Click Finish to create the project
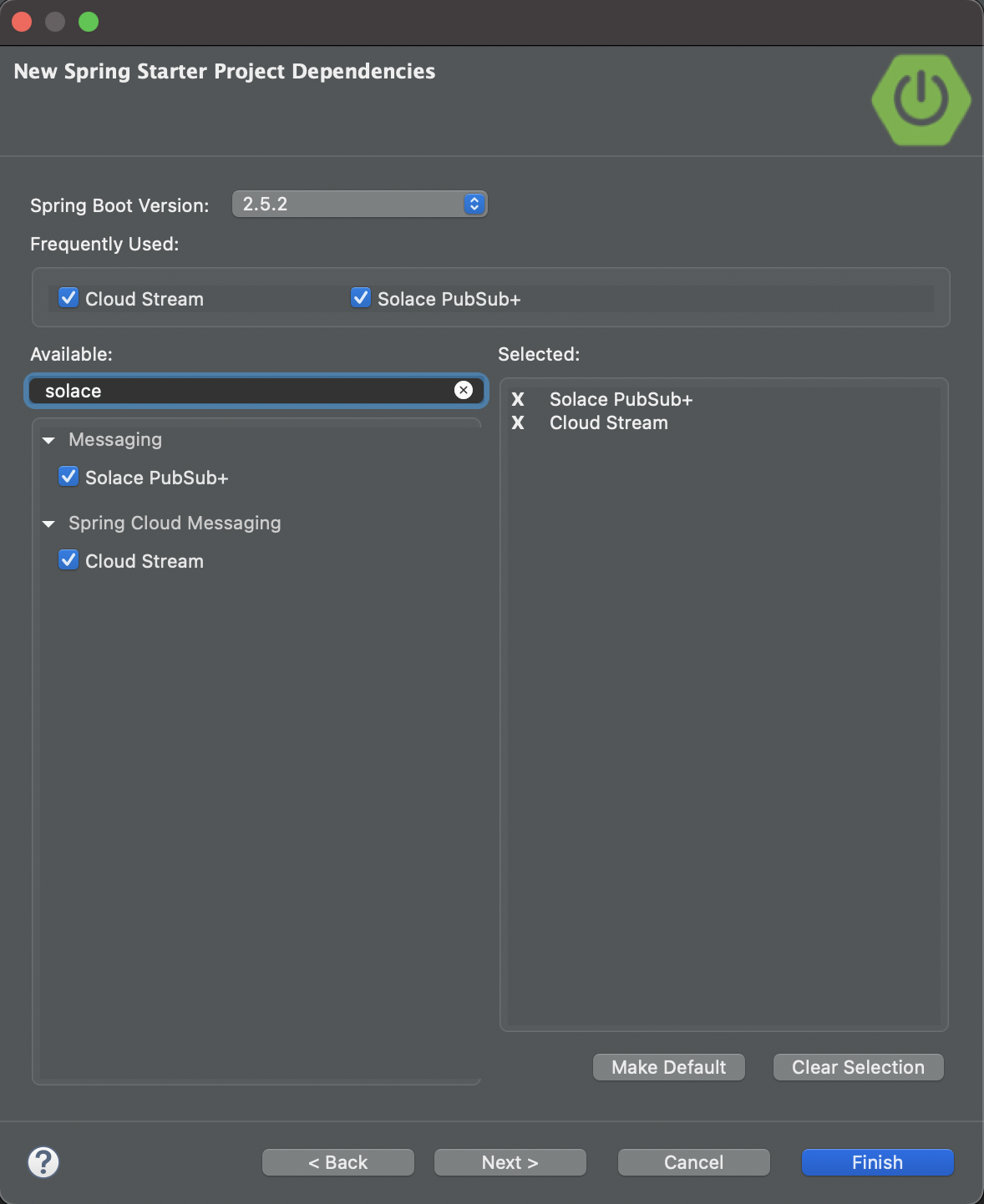Image resolution: width=984 pixels, height=1204 pixels. tap(876, 1161)
